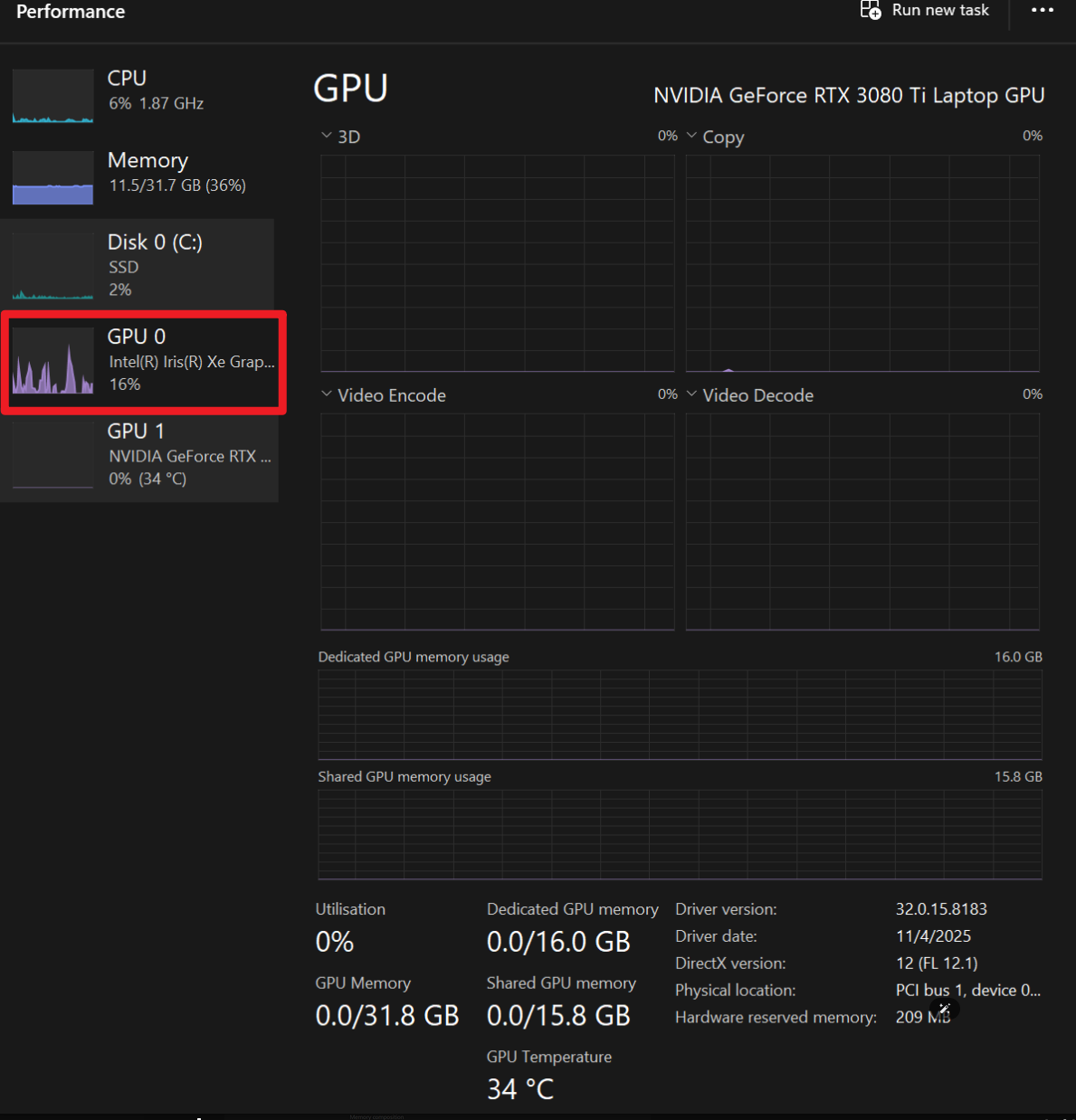Click the Memory usage mini graph thumbnail

tap(52, 177)
